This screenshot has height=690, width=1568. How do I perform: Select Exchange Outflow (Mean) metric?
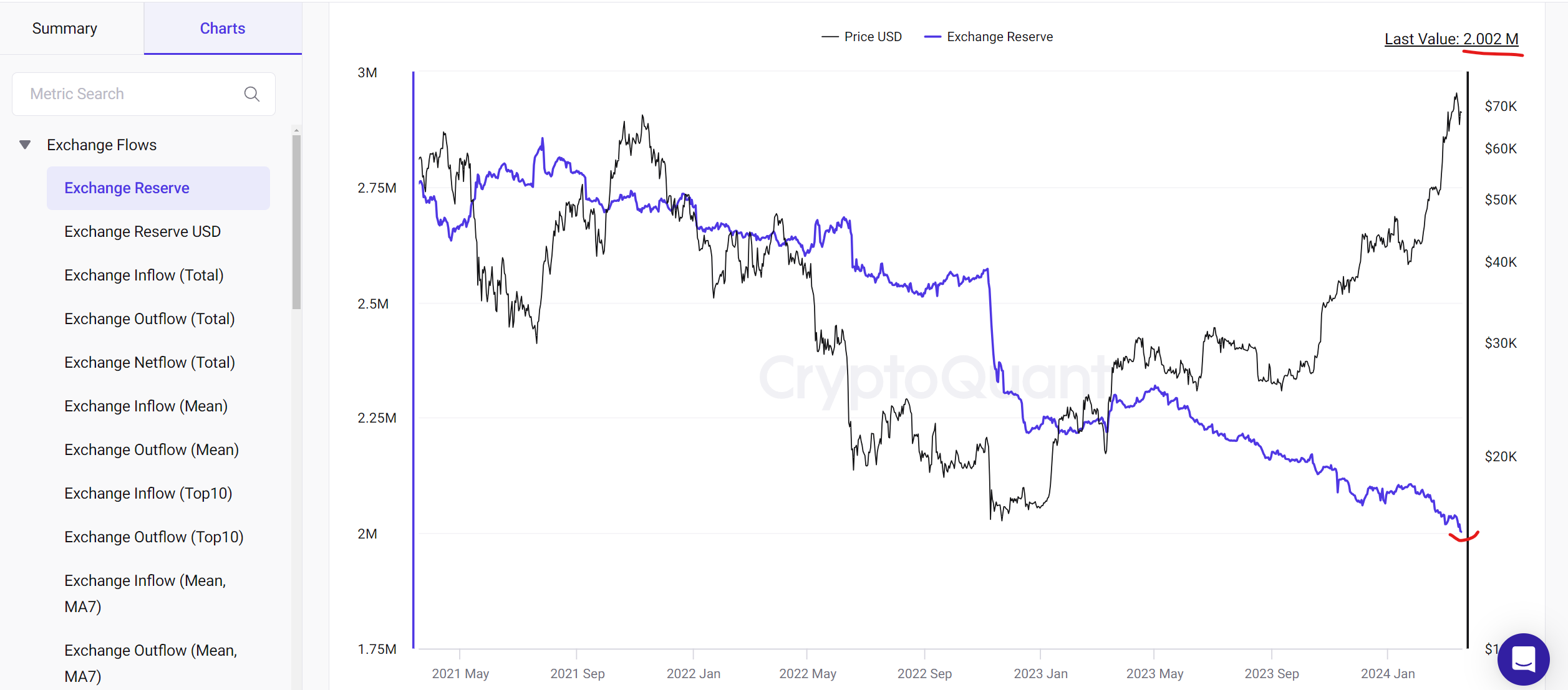coord(152,450)
